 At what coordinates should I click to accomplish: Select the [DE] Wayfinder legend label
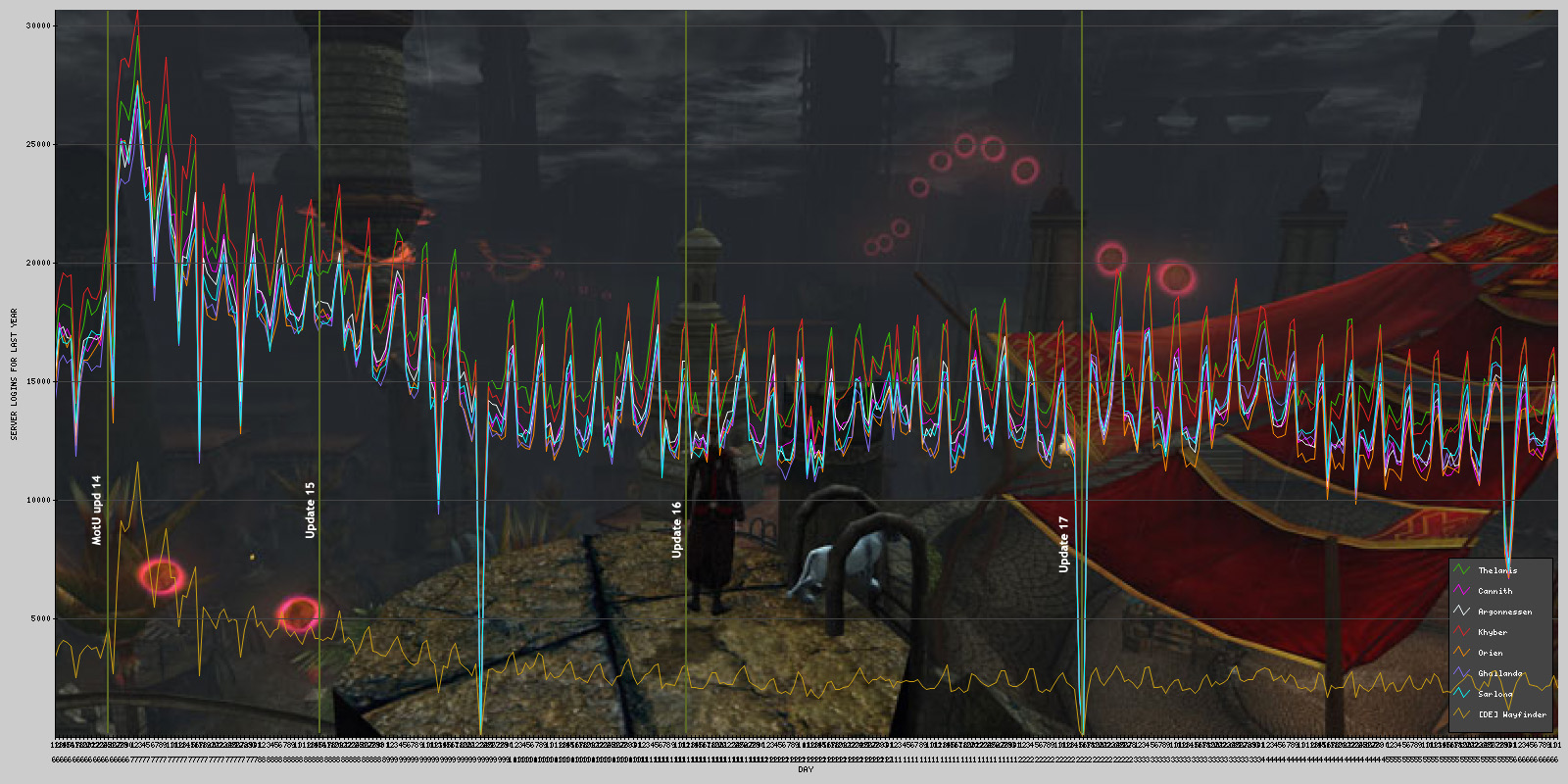1512,714
